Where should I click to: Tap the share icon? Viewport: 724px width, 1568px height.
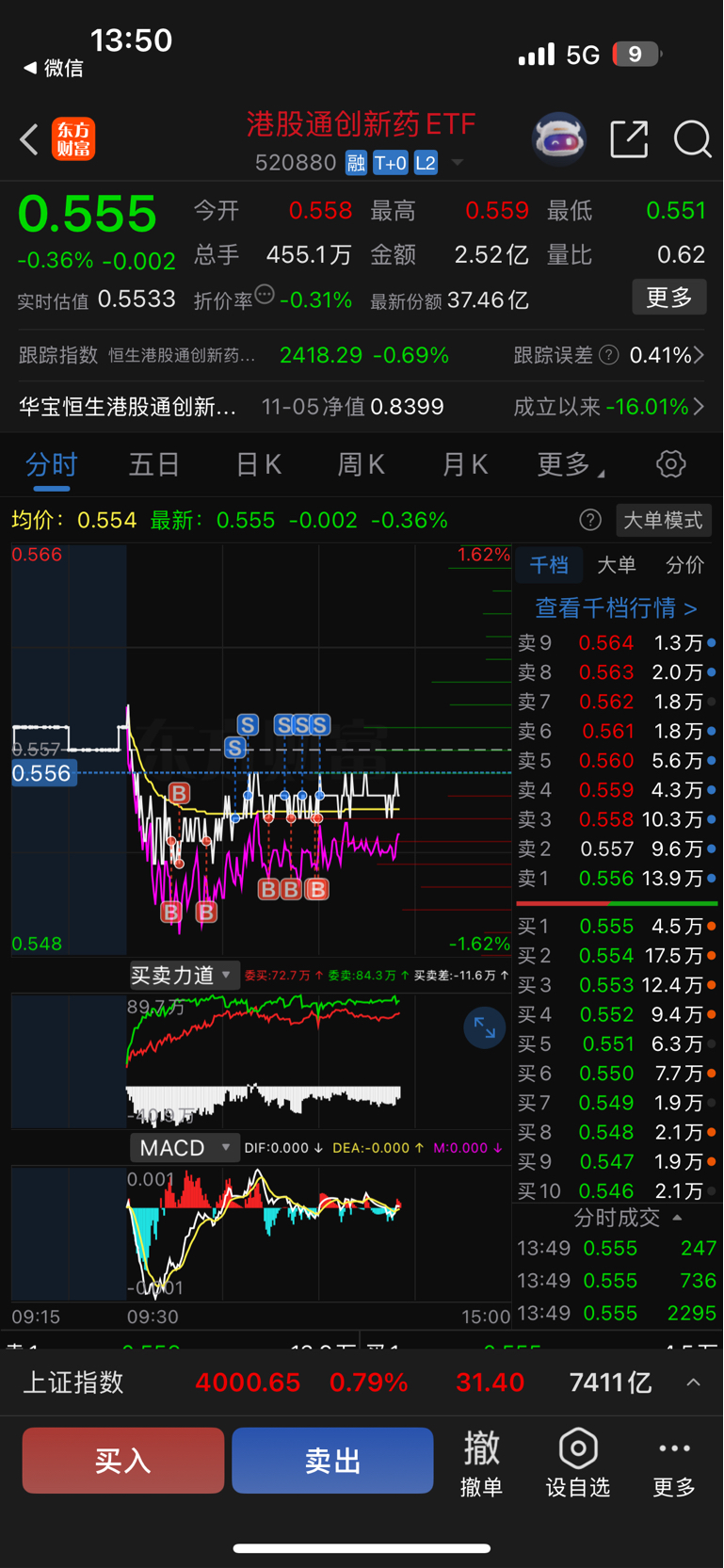[x=629, y=139]
